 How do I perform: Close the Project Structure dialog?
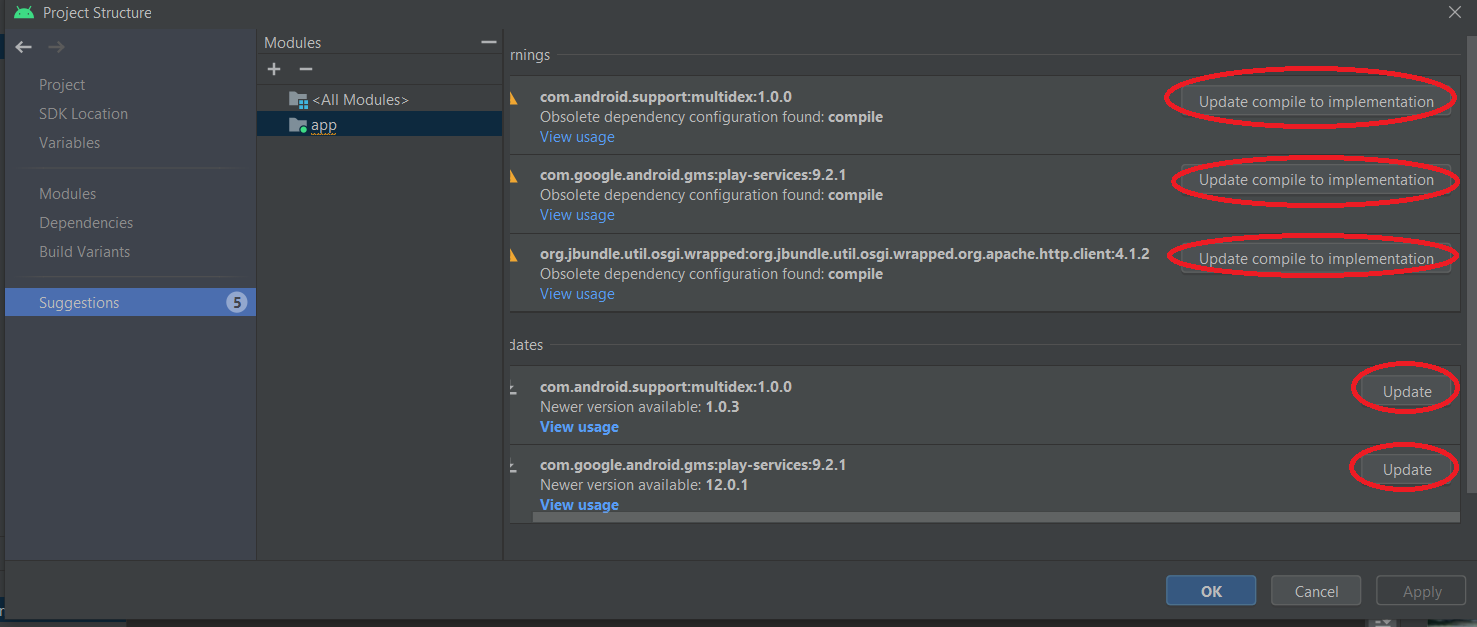[1455, 12]
